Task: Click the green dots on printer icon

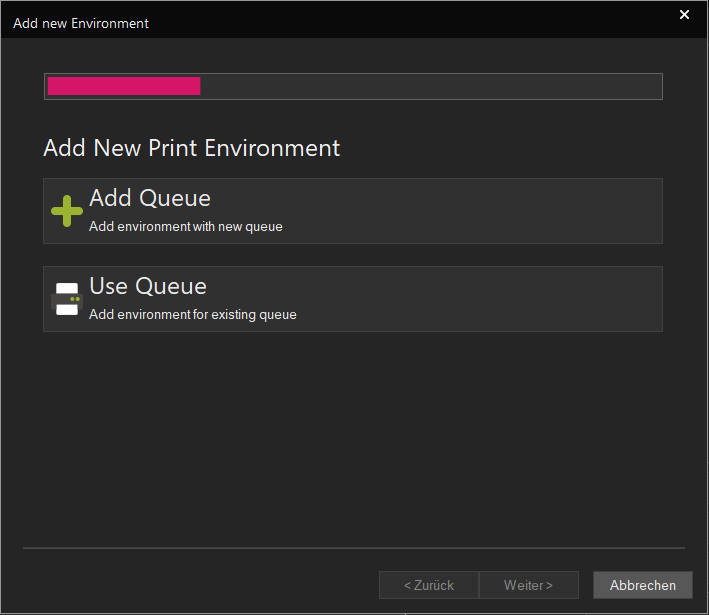Action: click(75, 299)
